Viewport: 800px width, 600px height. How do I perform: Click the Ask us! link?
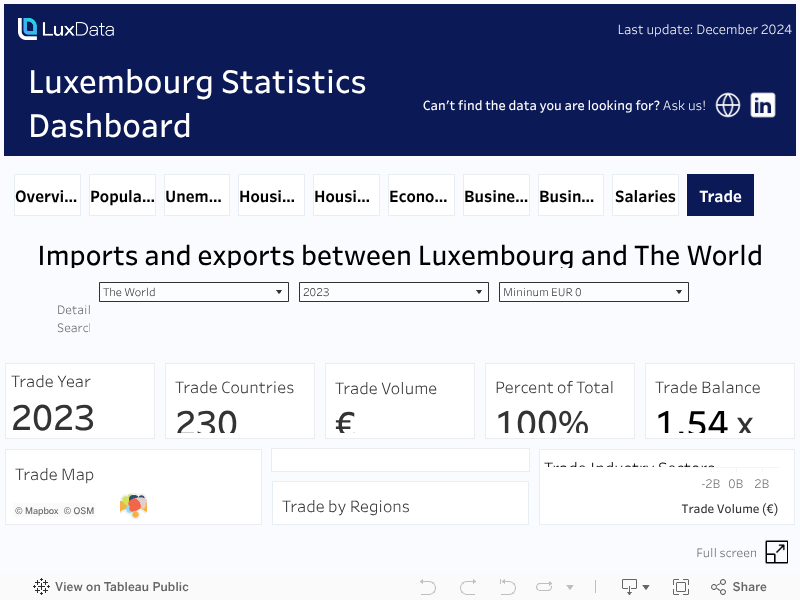pyautogui.click(x=684, y=105)
